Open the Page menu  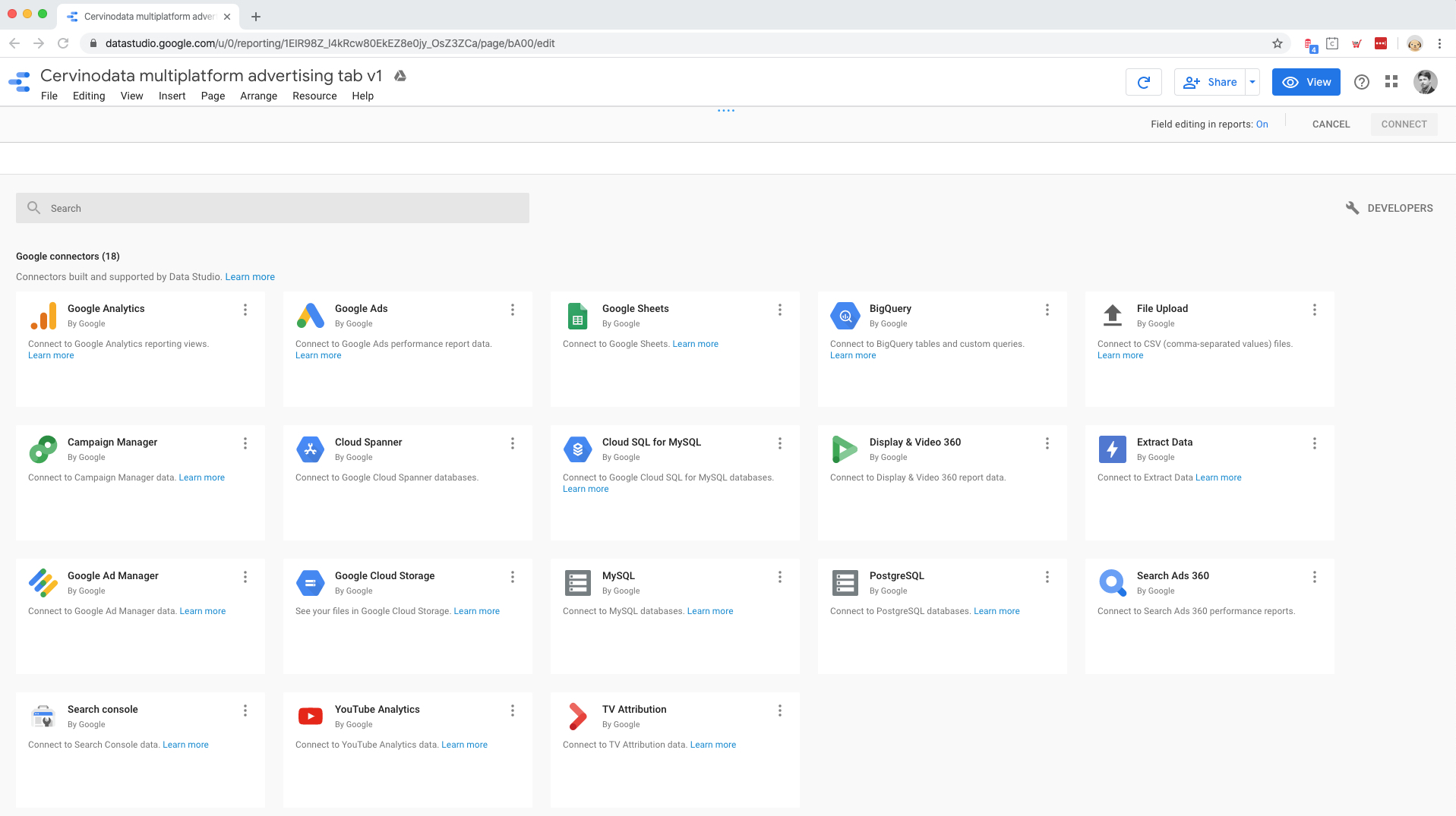[213, 96]
